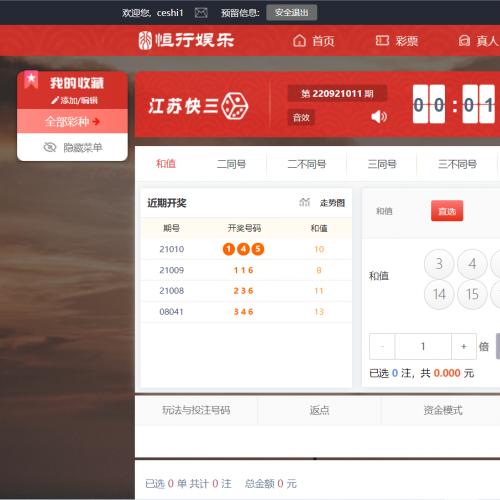
Task: Click draw row 08041
Action: click(246, 312)
